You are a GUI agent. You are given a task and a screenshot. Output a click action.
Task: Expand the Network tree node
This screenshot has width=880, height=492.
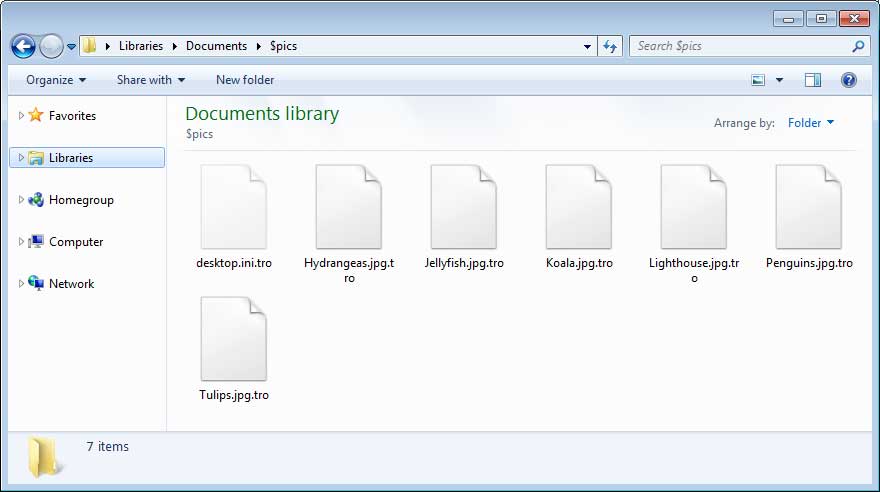(21, 284)
